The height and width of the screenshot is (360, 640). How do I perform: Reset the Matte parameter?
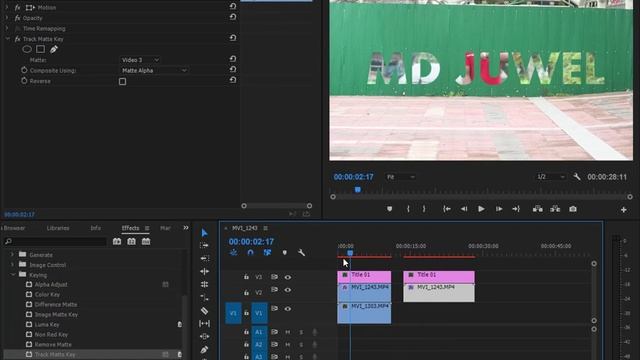point(233,59)
